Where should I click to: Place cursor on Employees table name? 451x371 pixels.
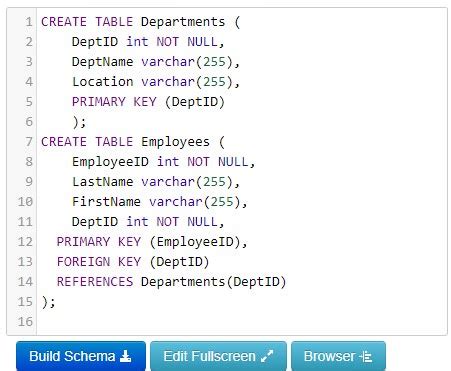tap(175, 142)
